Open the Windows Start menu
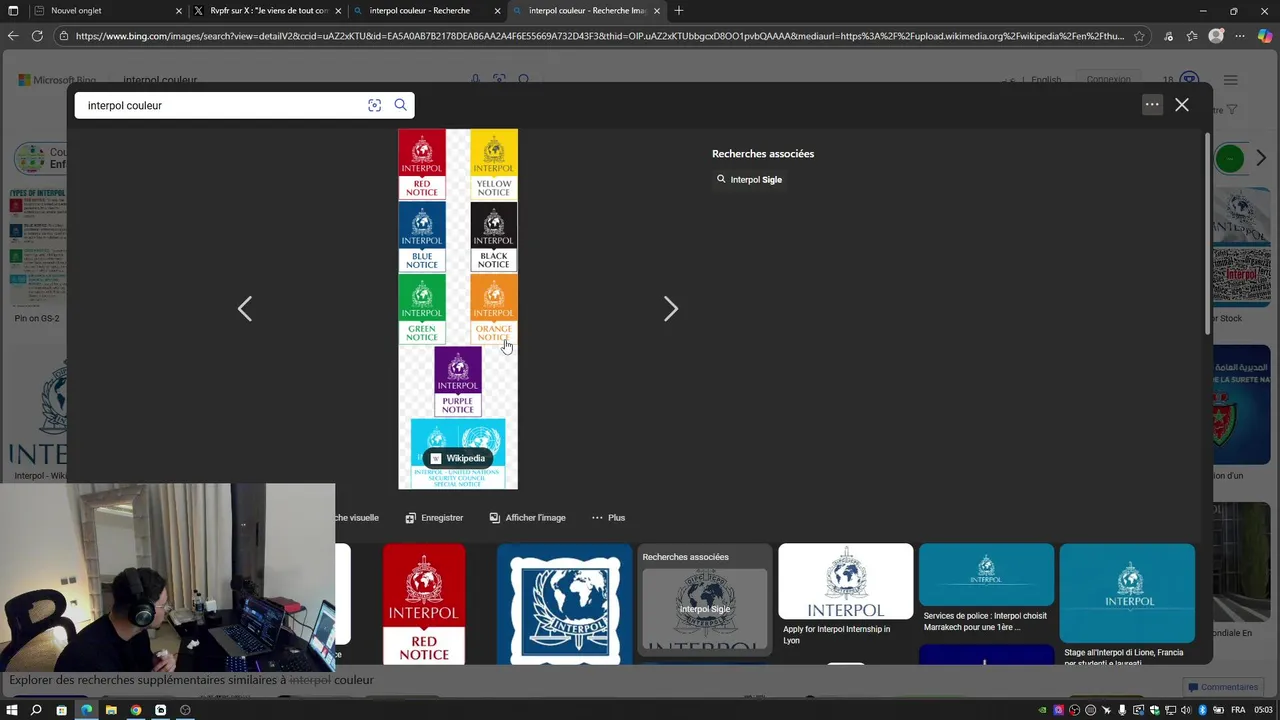This screenshot has height=720, width=1280. pos(13,710)
